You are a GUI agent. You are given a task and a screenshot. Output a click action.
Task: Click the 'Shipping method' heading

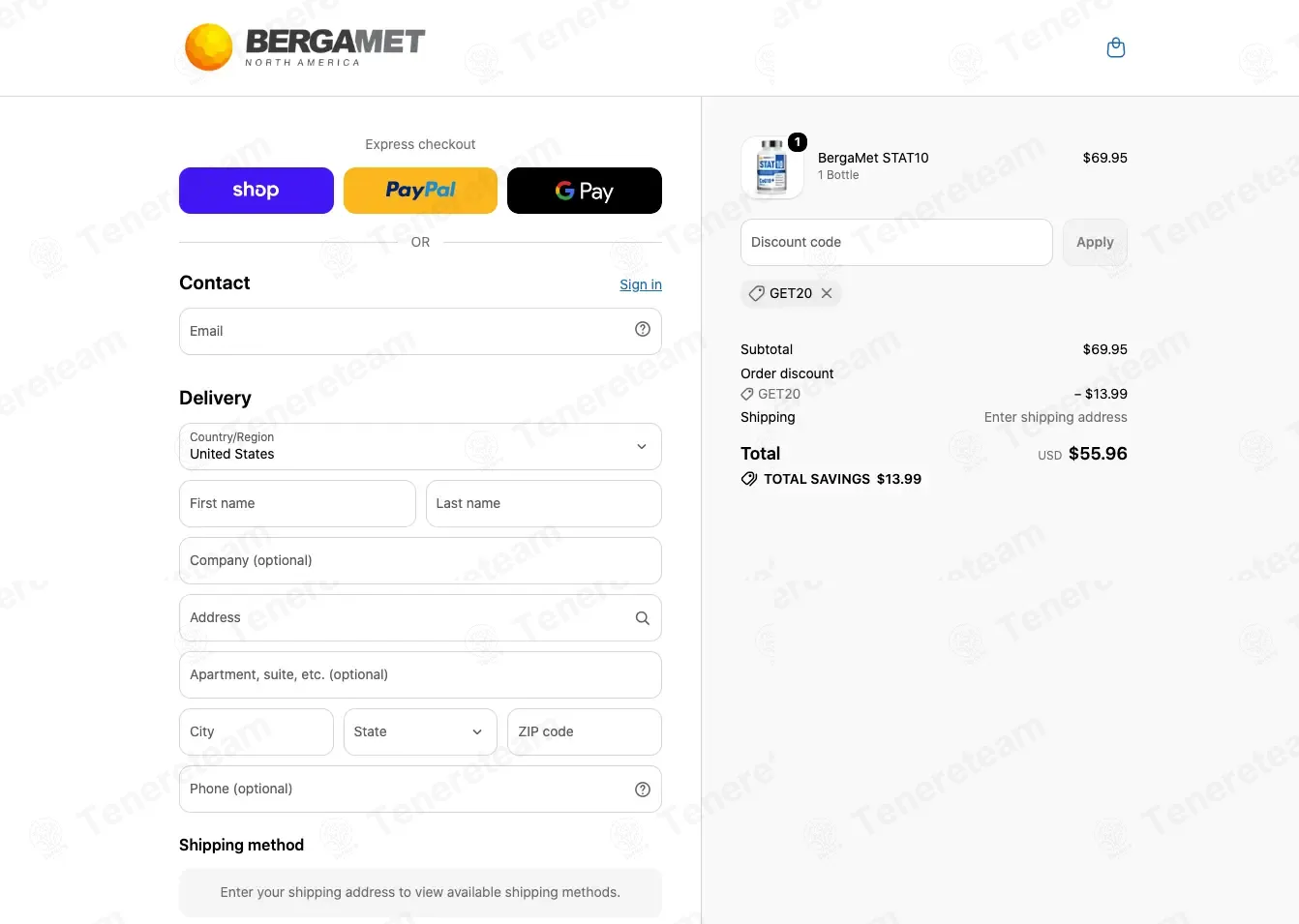coord(241,845)
